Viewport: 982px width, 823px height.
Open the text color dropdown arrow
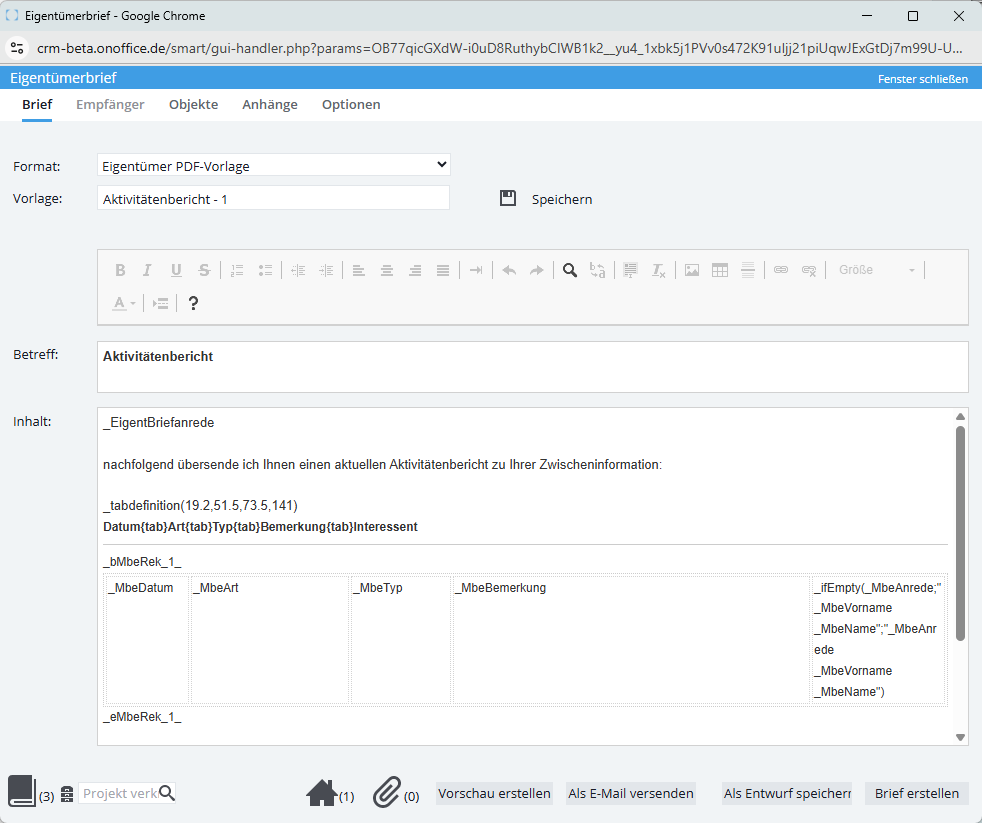click(133, 304)
